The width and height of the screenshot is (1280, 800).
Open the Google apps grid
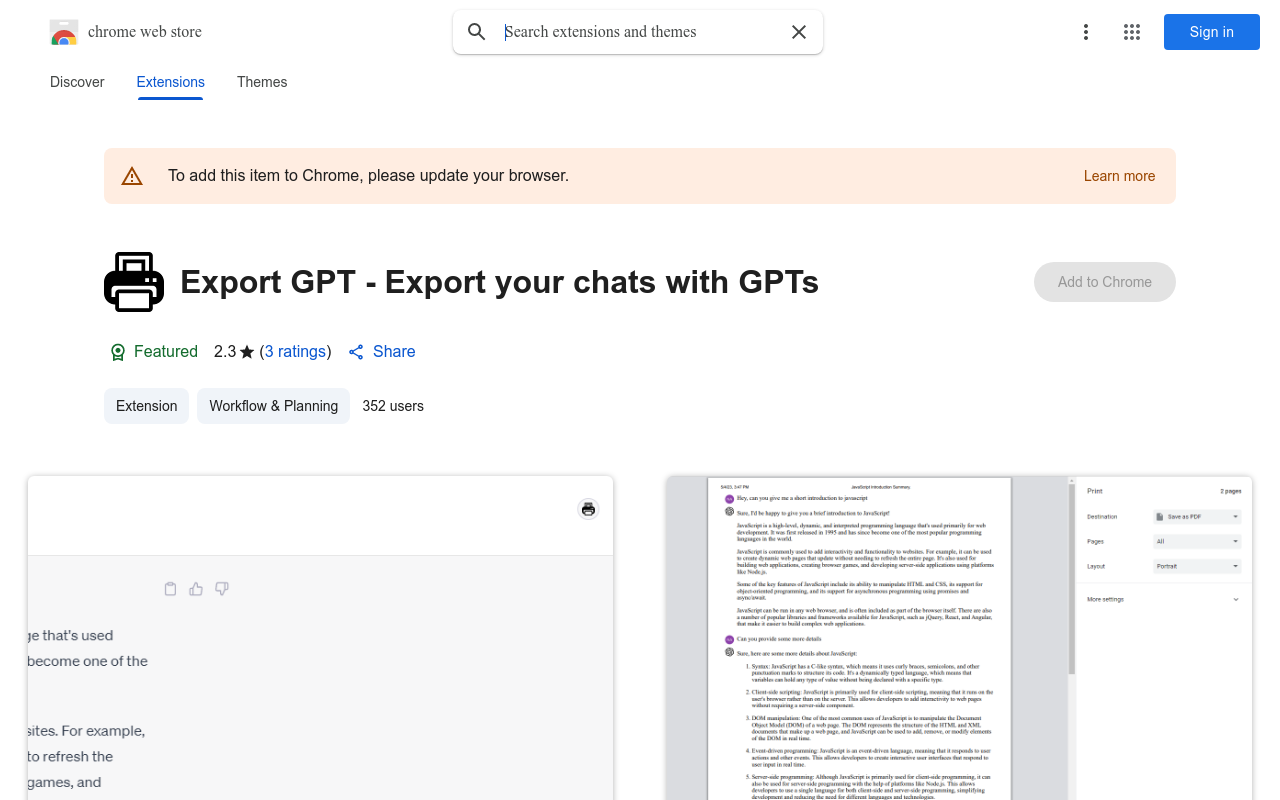pos(1132,32)
